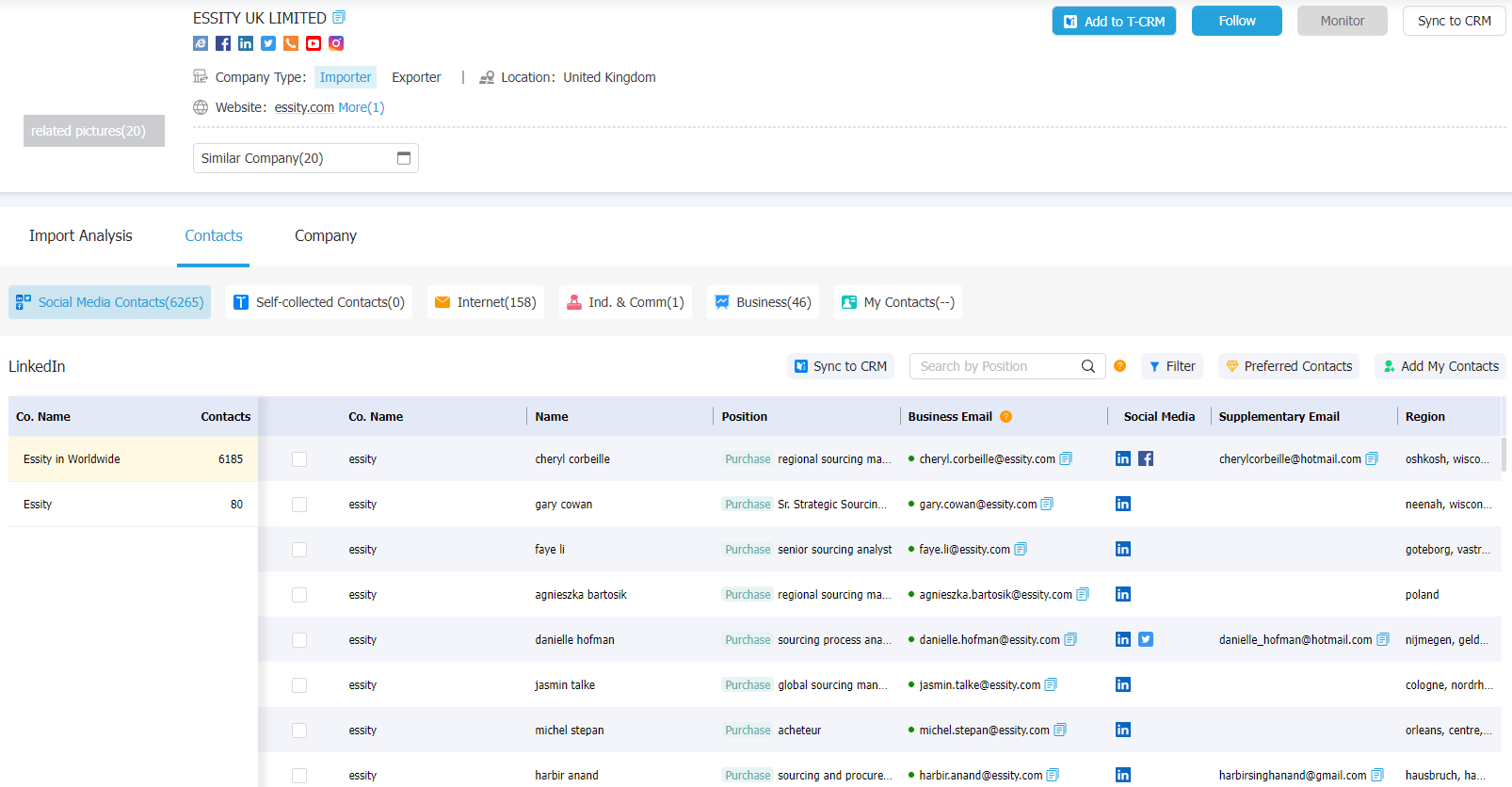Screen dimensions: 1512x787
Task: Open the company's Internet Explorer web icon
Action: (x=201, y=43)
